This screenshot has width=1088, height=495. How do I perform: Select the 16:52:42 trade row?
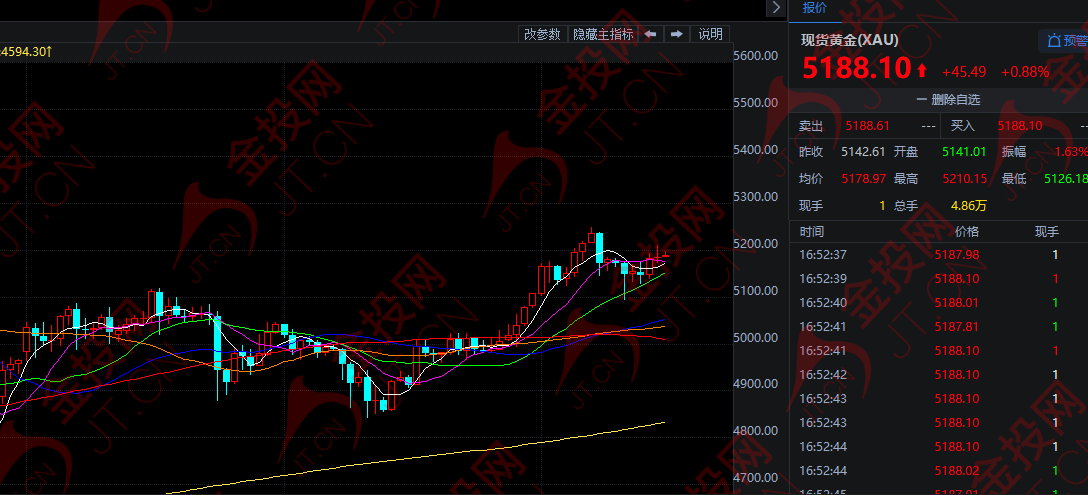pos(939,374)
